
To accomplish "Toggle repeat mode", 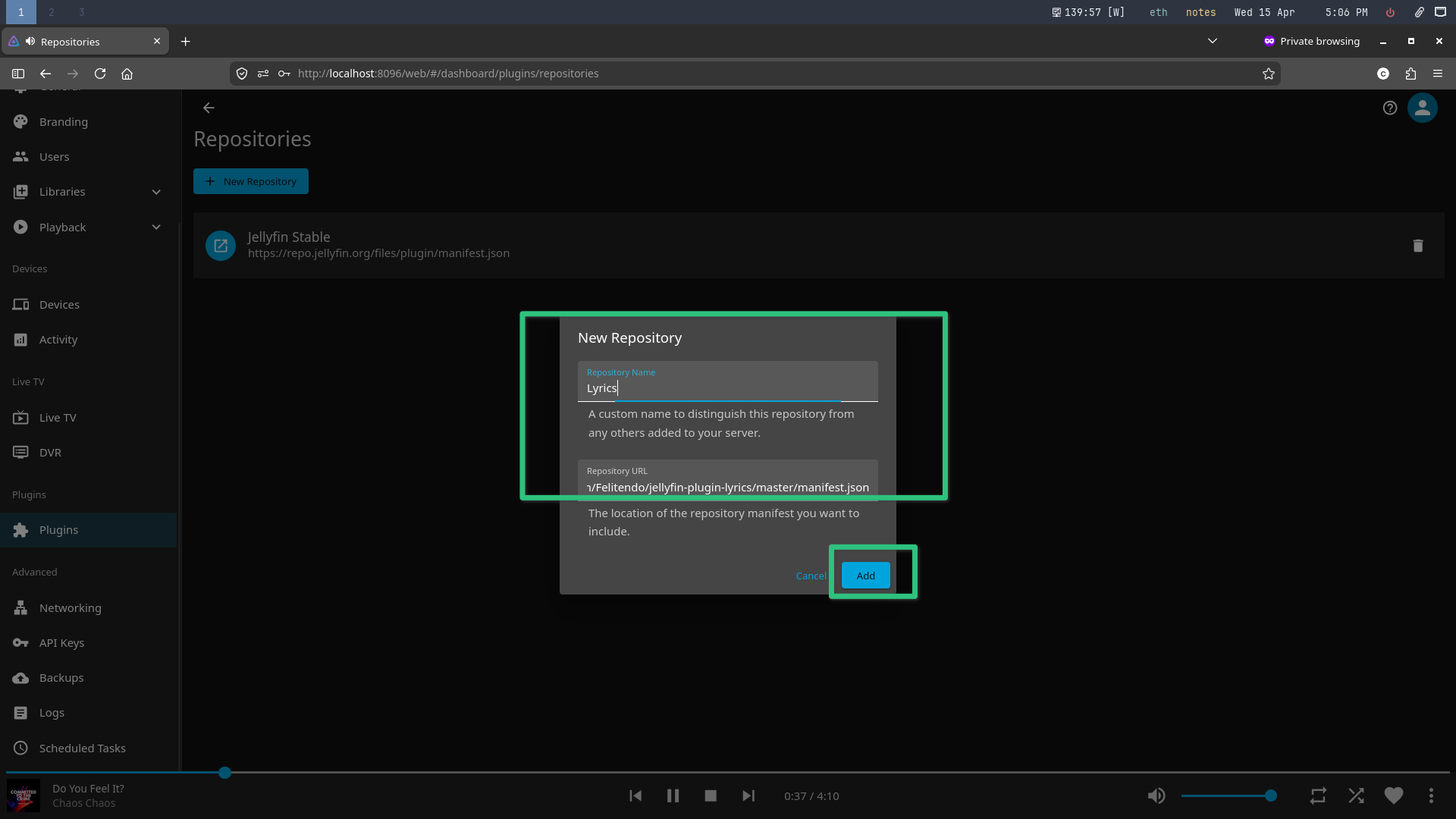I will (1318, 795).
